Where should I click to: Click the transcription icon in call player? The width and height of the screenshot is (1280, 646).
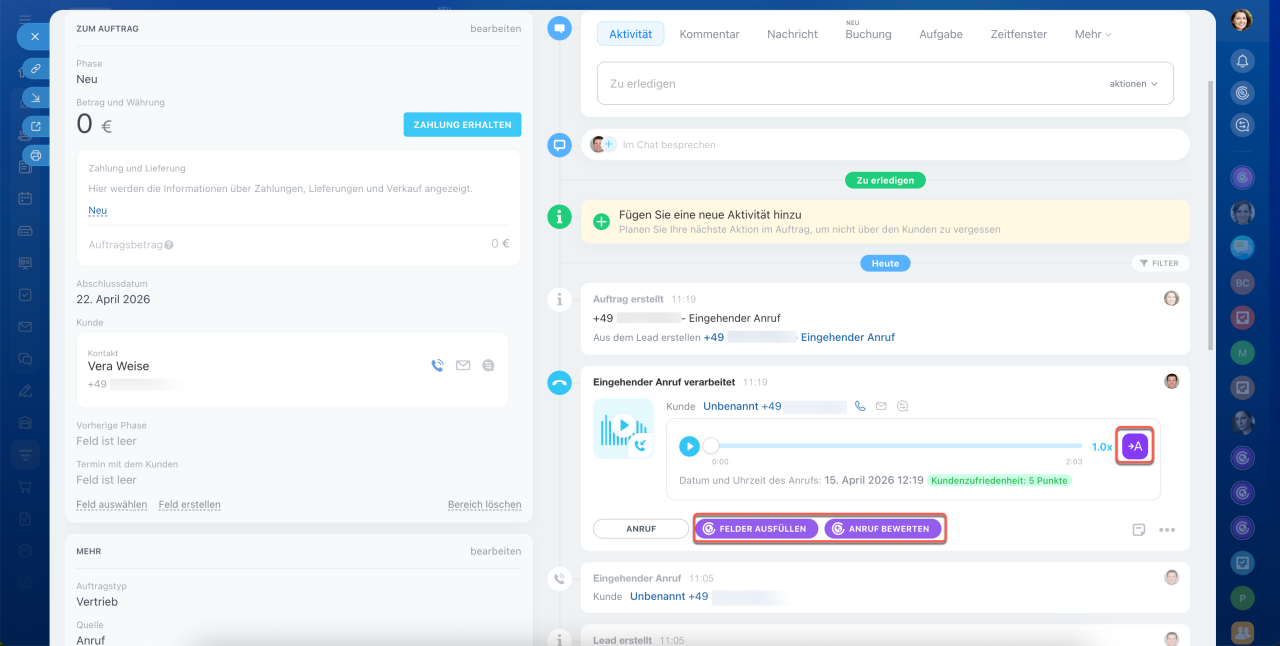pyautogui.click(x=1135, y=446)
